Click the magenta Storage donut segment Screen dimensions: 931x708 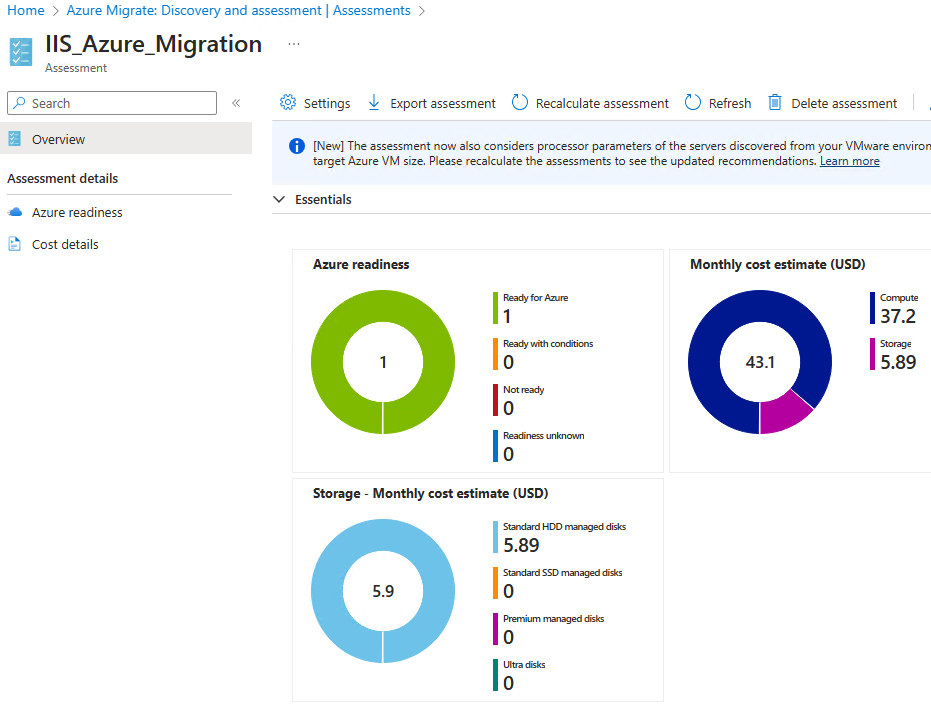click(783, 413)
